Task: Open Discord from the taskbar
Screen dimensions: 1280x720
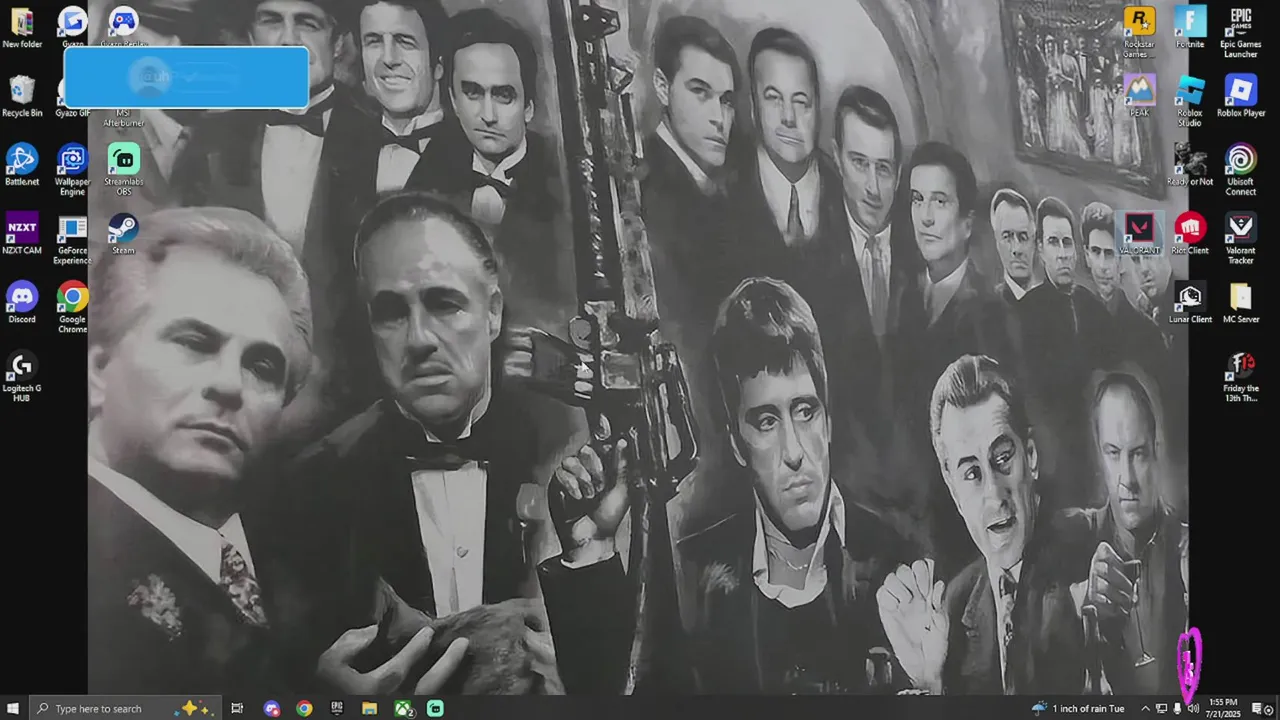Action: pyautogui.click(x=271, y=708)
